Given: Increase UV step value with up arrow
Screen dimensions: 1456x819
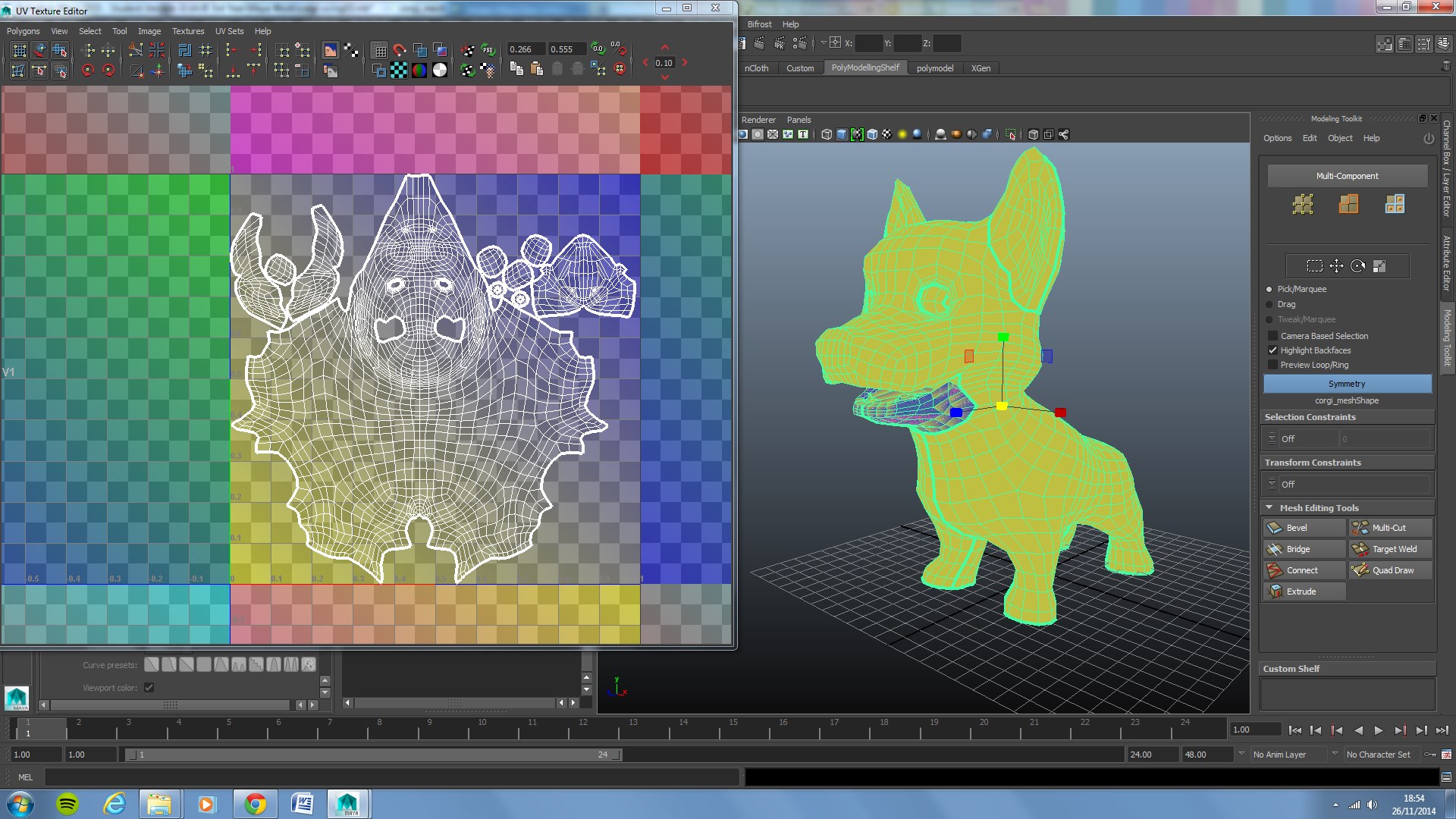Looking at the screenshot, I should pyautogui.click(x=664, y=47).
